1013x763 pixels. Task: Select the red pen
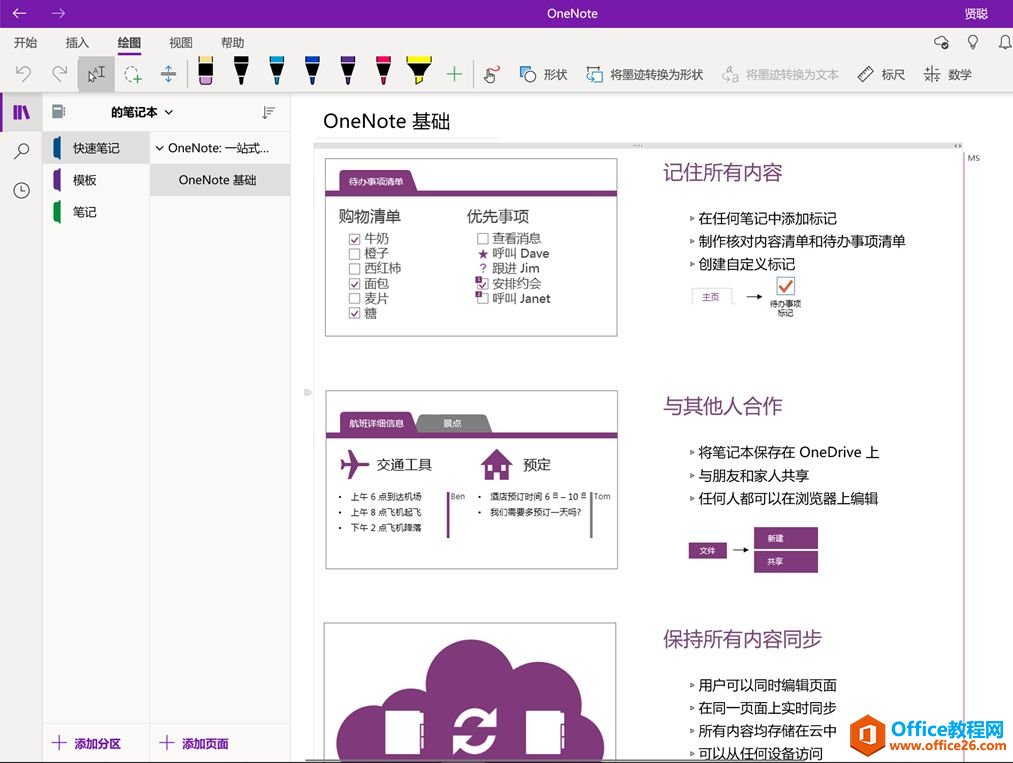[383, 70]
